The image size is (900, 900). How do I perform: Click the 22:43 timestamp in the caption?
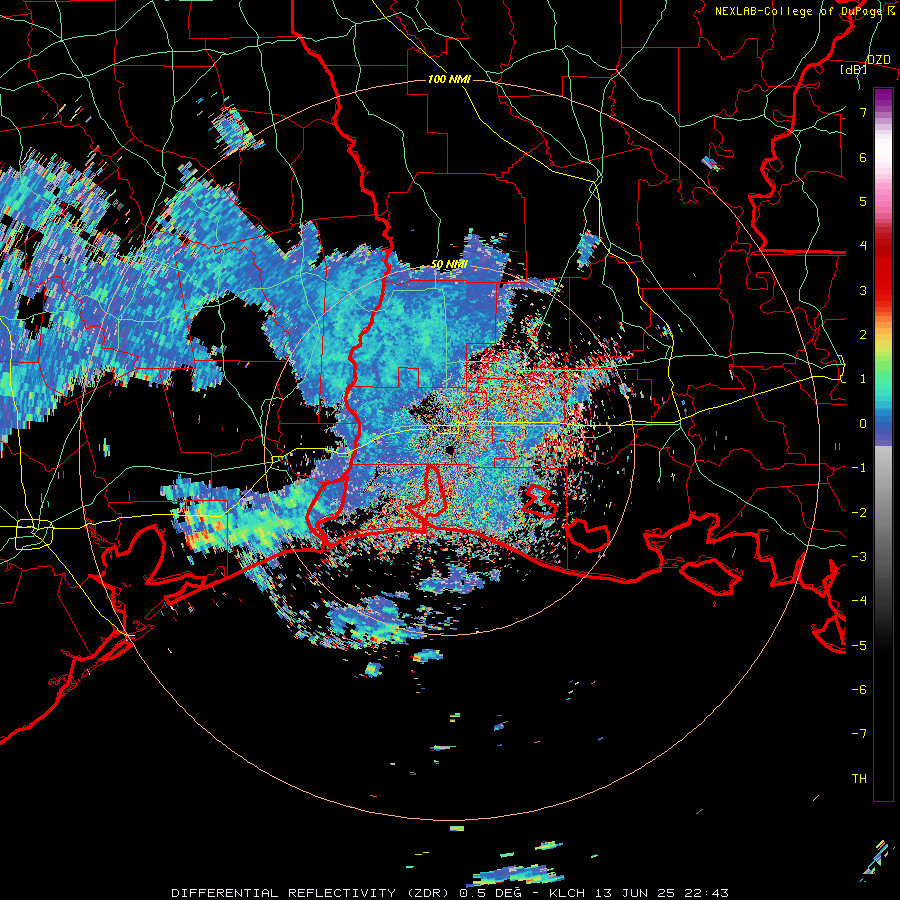[x=708, y=893]
